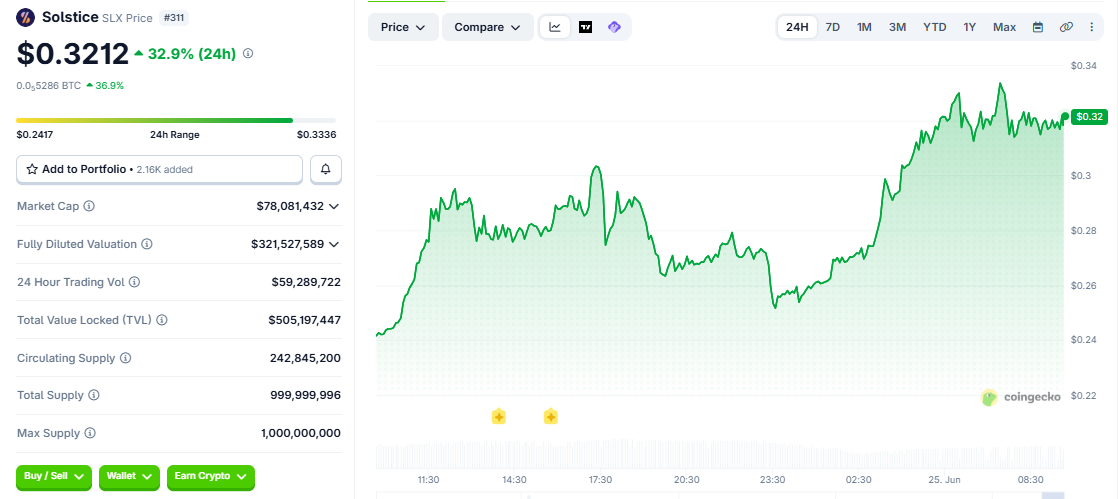Viewport: 1118px width, 499px height.
Task: Expand the Market Cap chevron
Action: pos(334,206)
